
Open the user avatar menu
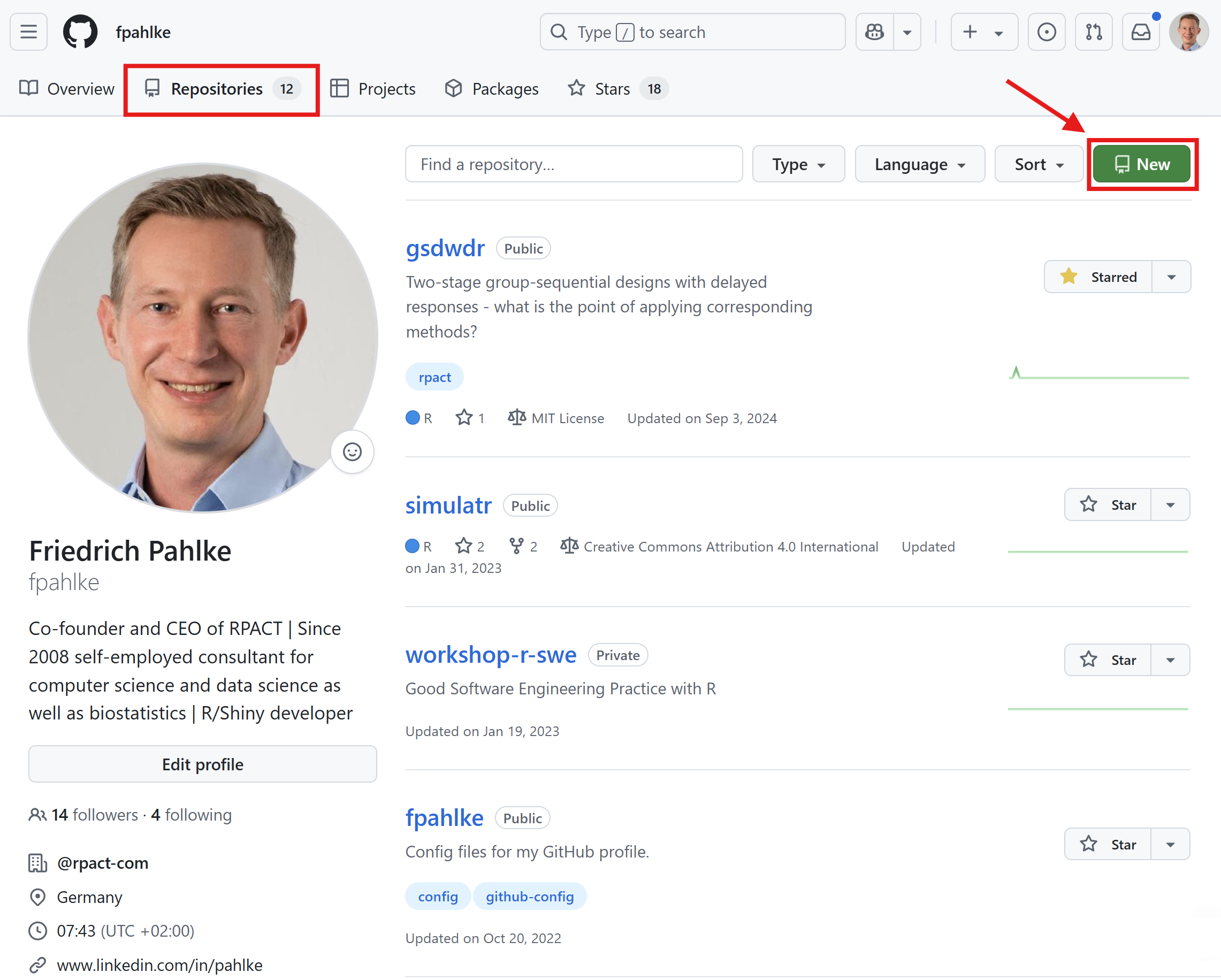coord(1188,32)
